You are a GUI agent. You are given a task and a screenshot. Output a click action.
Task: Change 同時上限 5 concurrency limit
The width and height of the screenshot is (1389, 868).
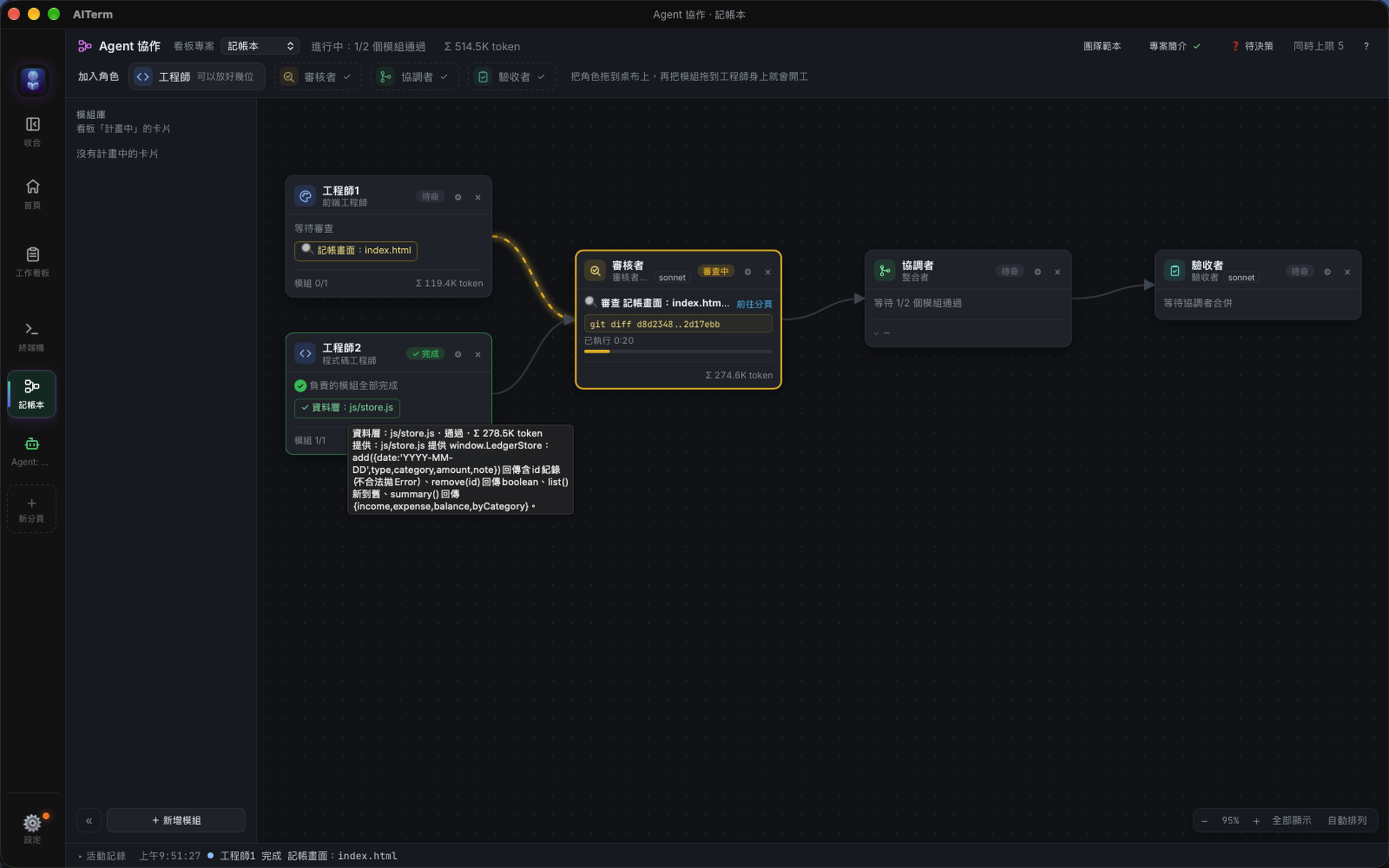click(x=1318, y=46)
